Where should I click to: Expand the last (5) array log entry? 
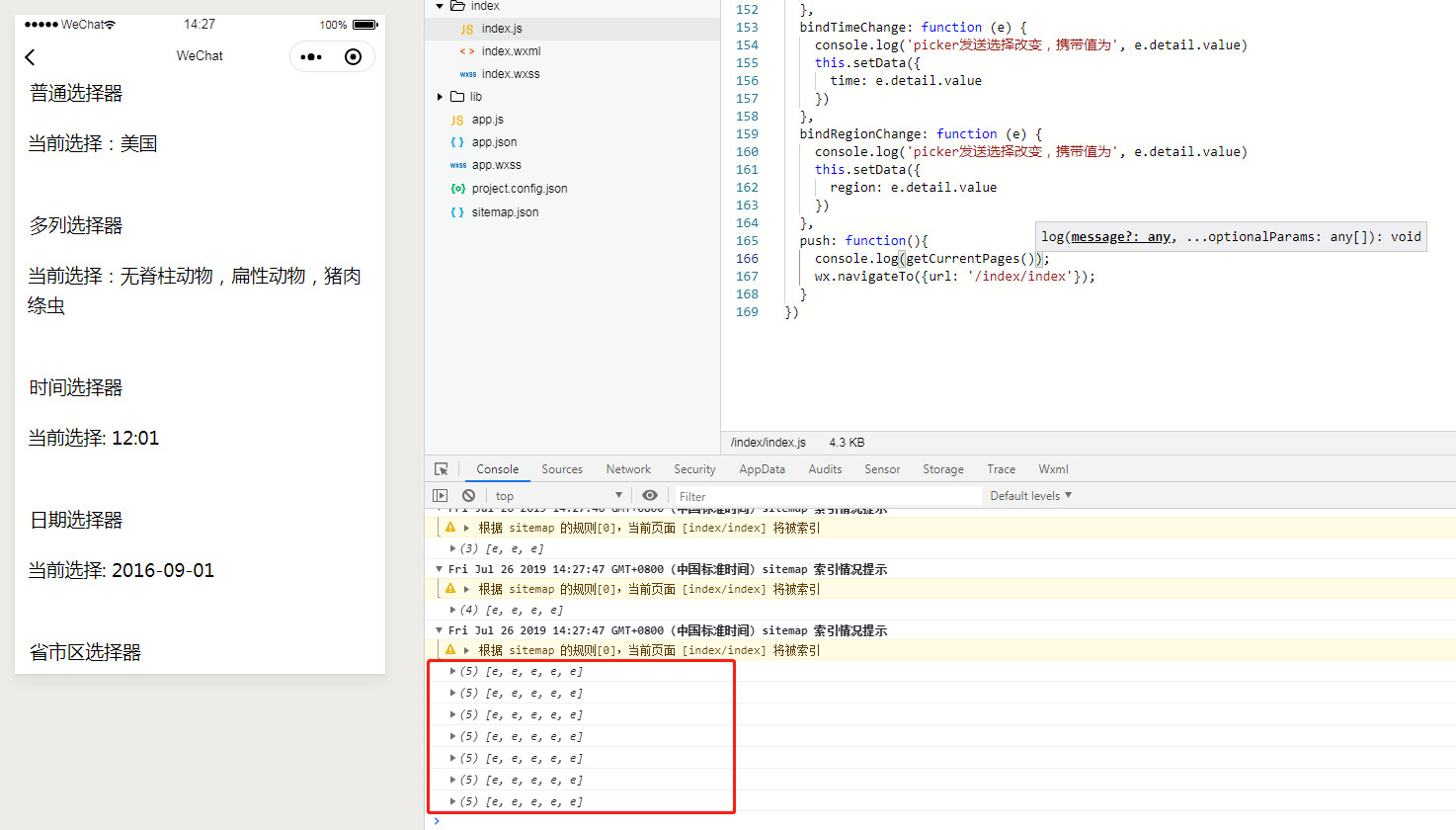452,801
